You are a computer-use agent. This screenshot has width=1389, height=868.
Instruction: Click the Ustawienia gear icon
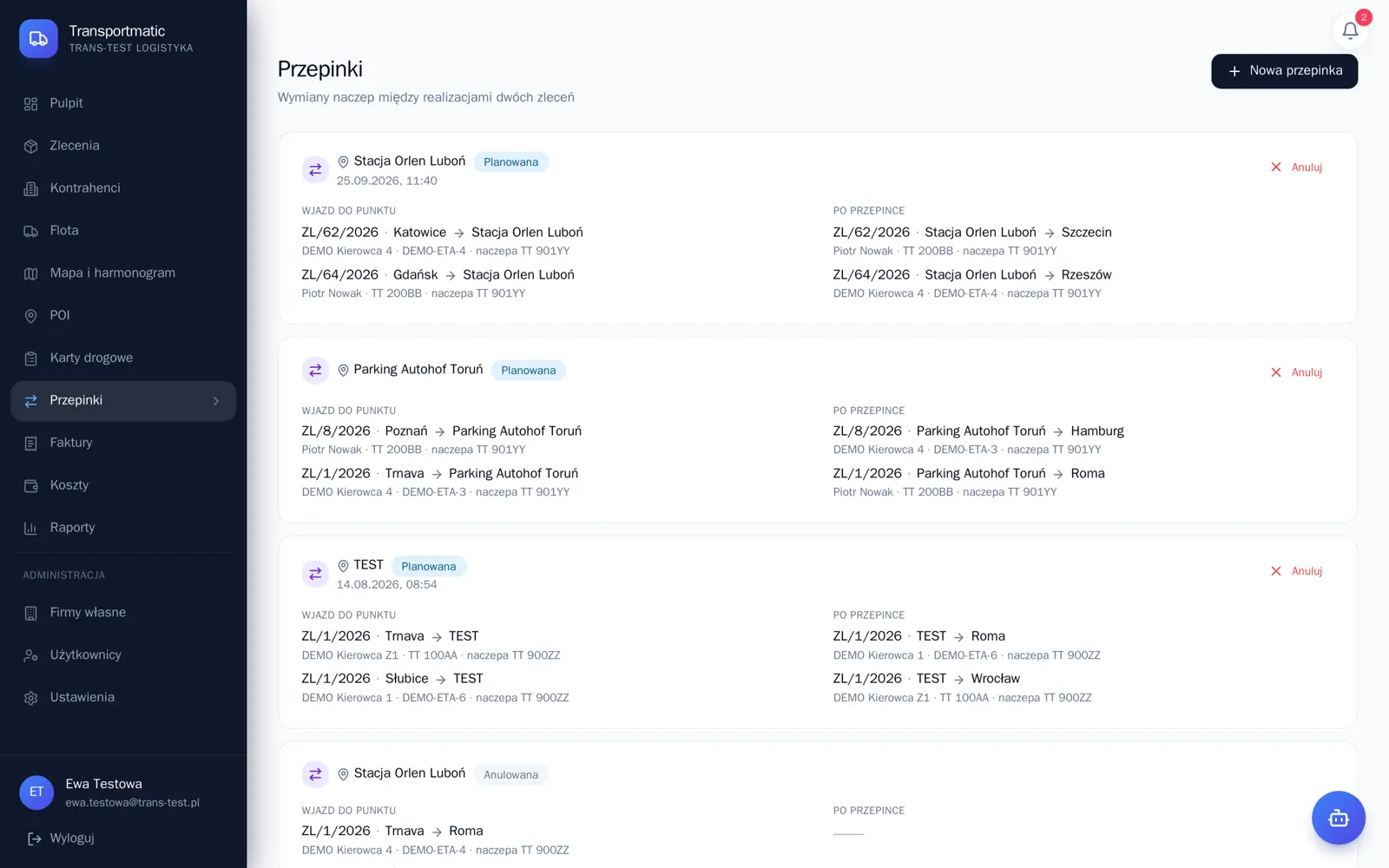coord(31,699)
